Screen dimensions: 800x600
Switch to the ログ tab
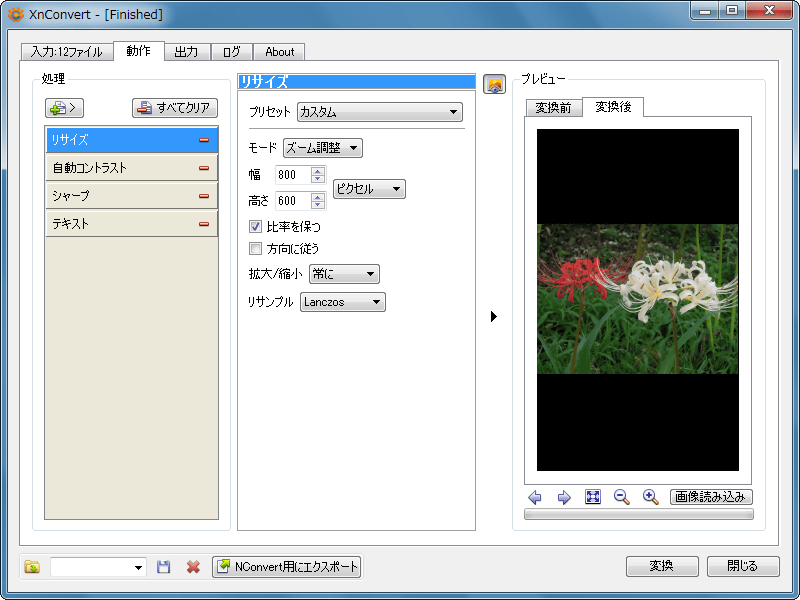pyautogui.click(x=232, y=52)
